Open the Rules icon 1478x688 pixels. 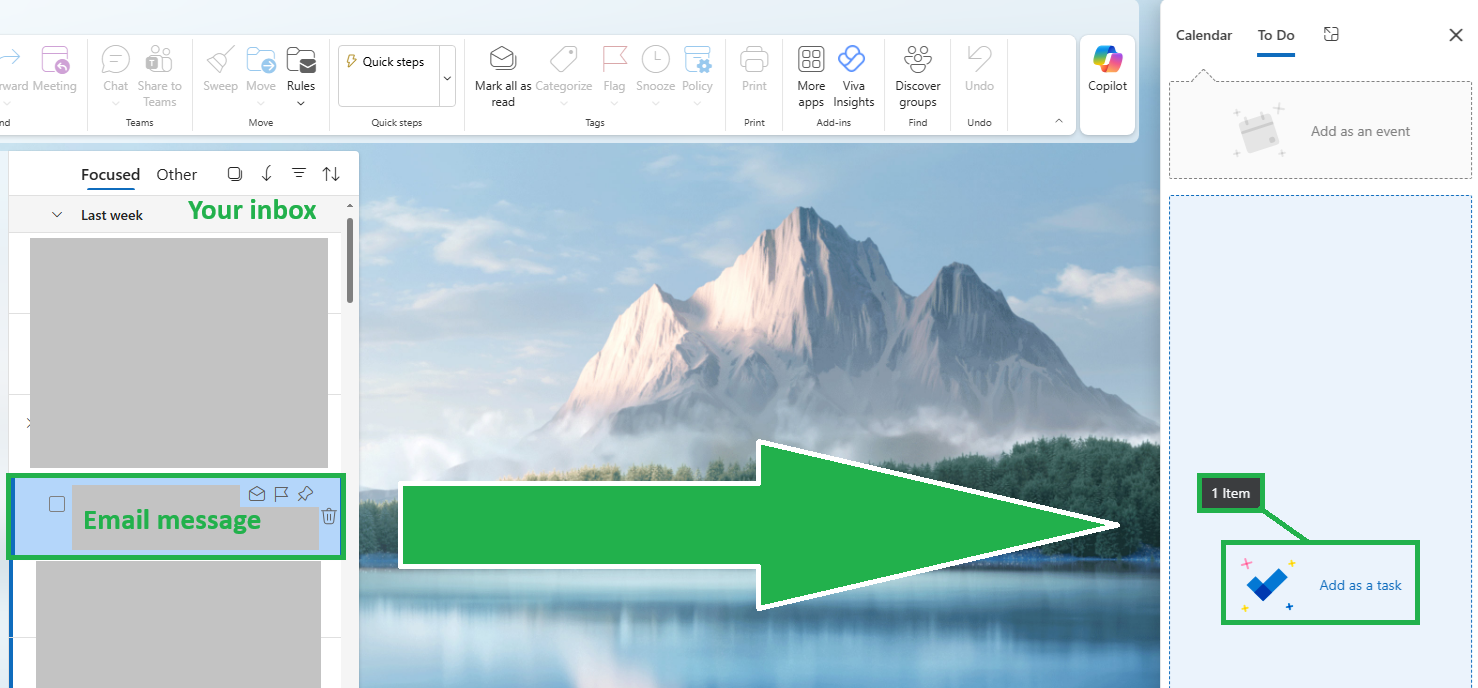301,60
